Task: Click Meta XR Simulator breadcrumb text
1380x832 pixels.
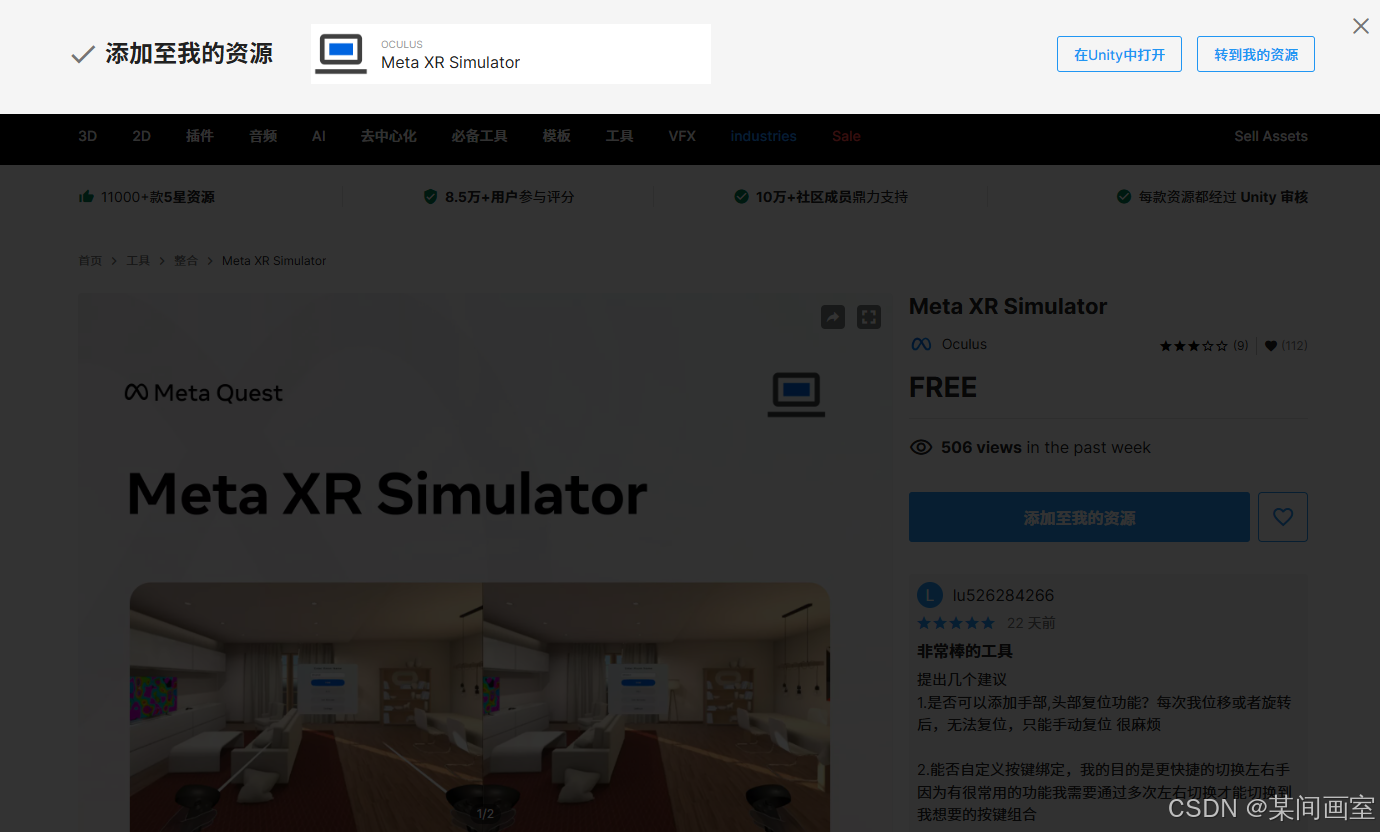Action: (274, 261)
